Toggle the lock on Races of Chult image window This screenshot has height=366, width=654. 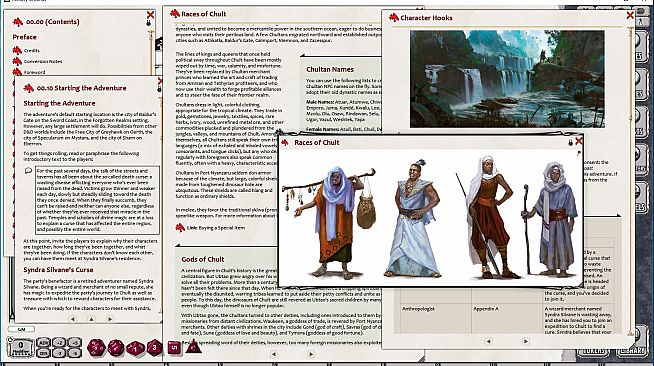click(x=571, y=143)
